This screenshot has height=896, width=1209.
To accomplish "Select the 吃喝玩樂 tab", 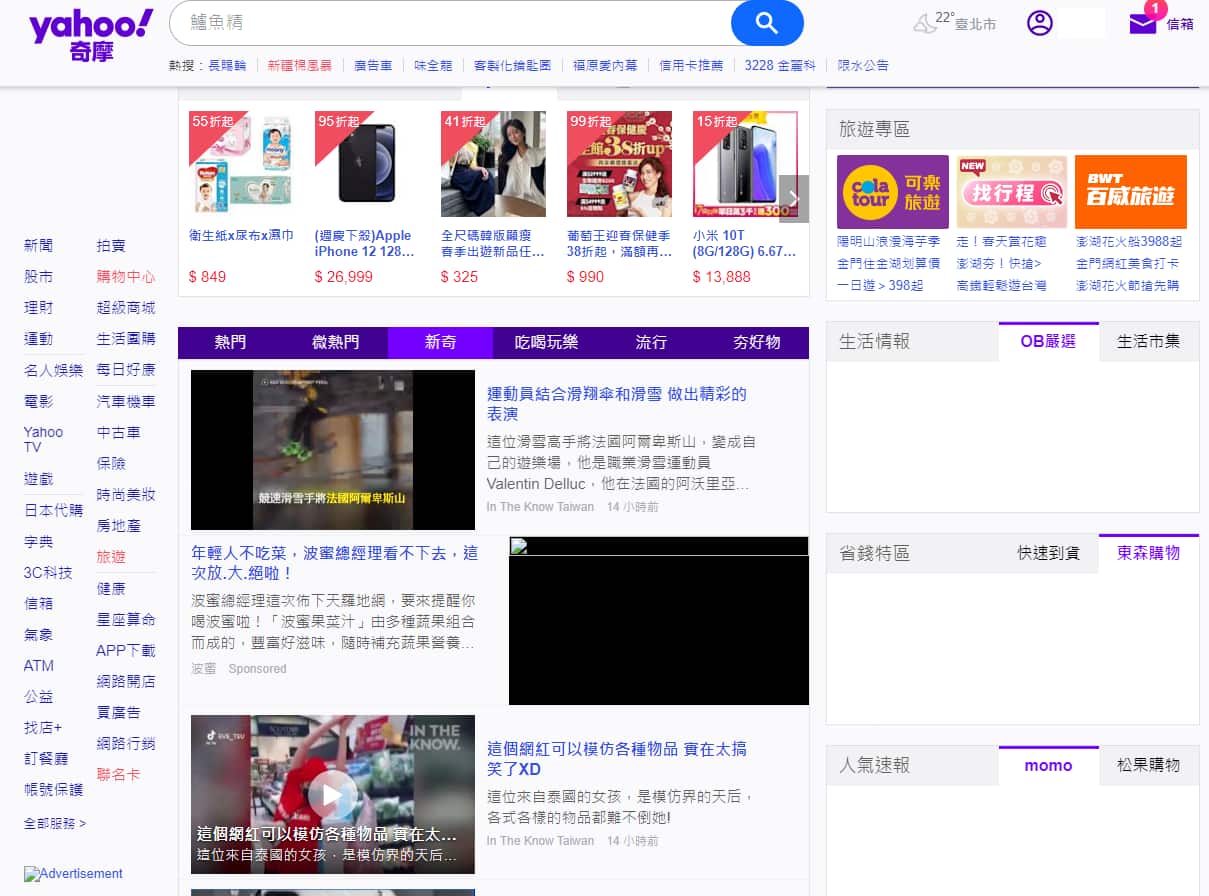I will coord(546,342).
